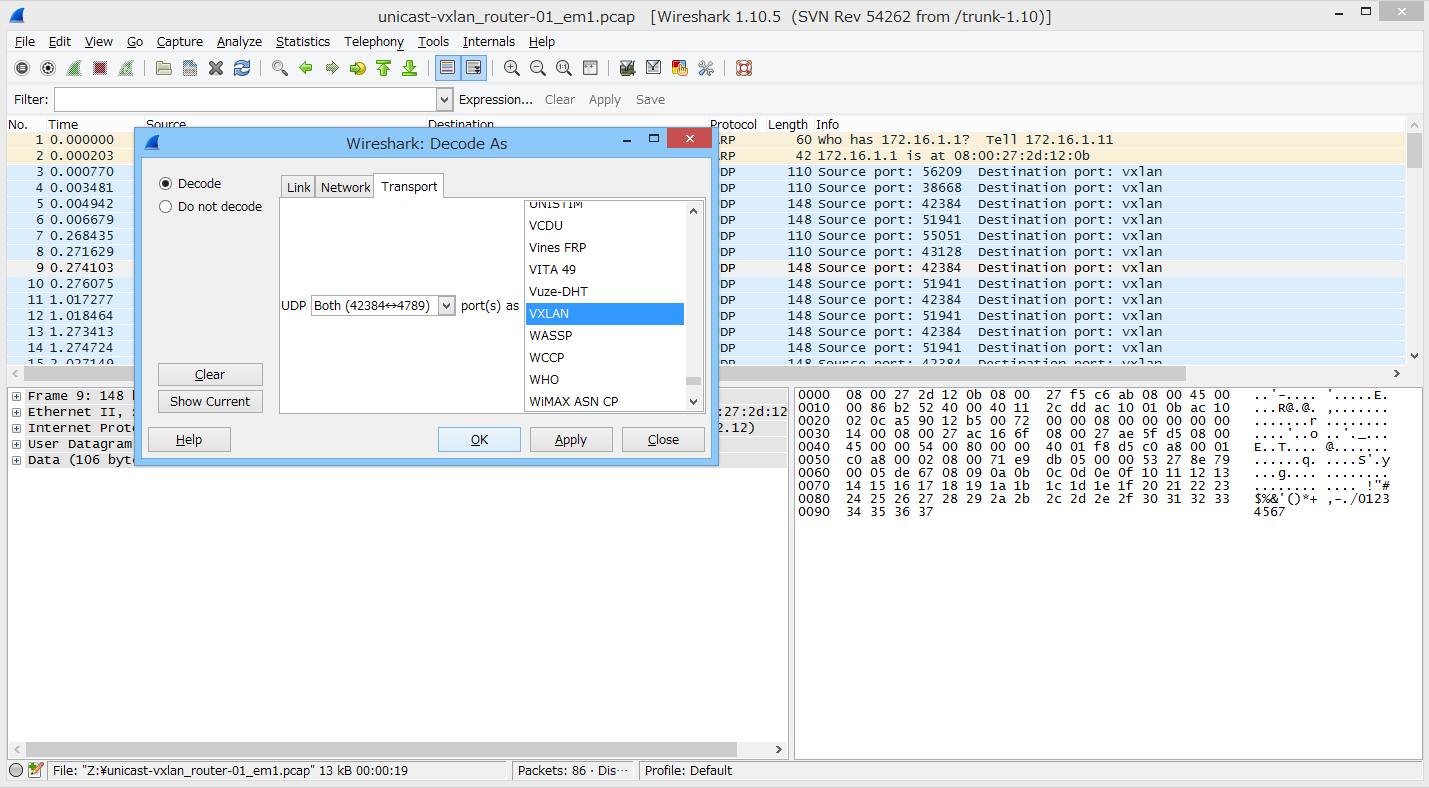Open a capture file folder icon
Image resolution: width=1429 pixels, height=788 pixels.
click(x=164, y=68)
